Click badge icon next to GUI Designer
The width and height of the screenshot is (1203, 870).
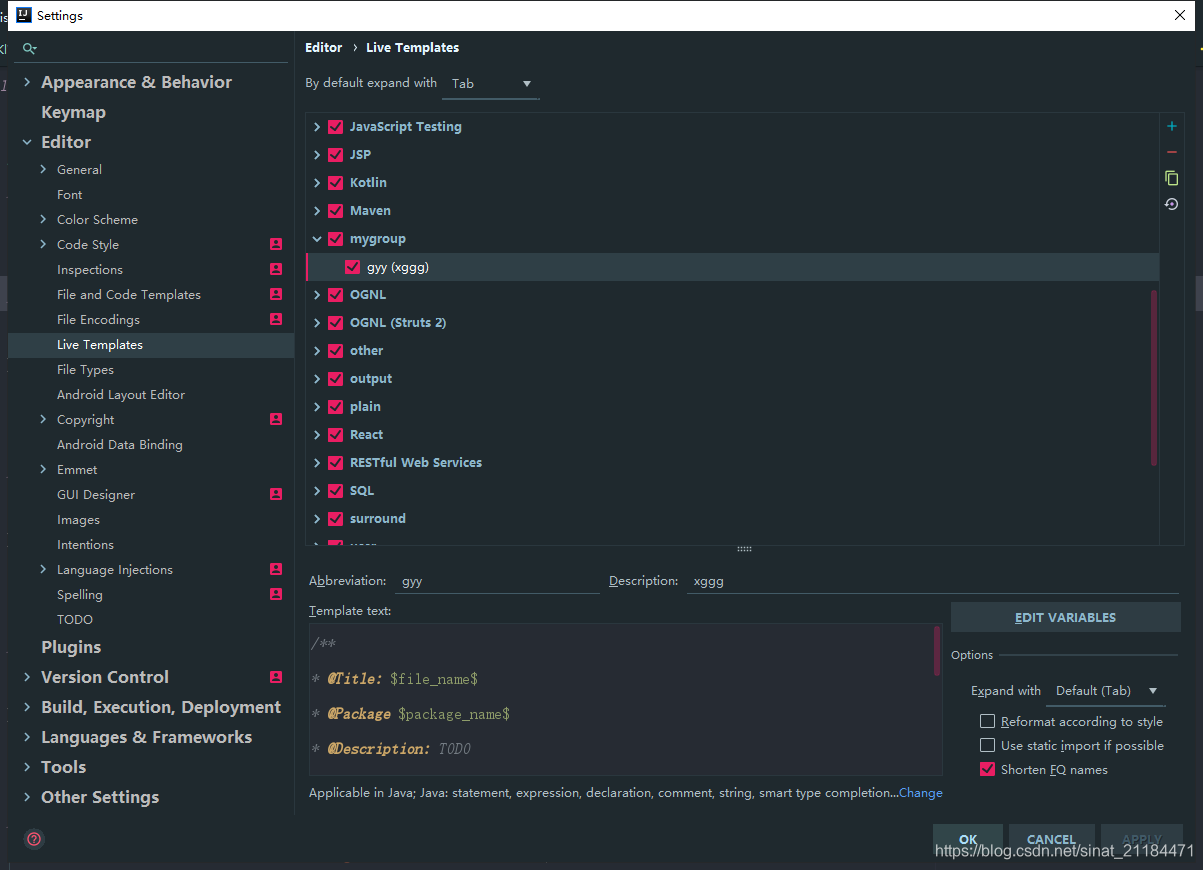pyautogui.click(x=276, y=494)
